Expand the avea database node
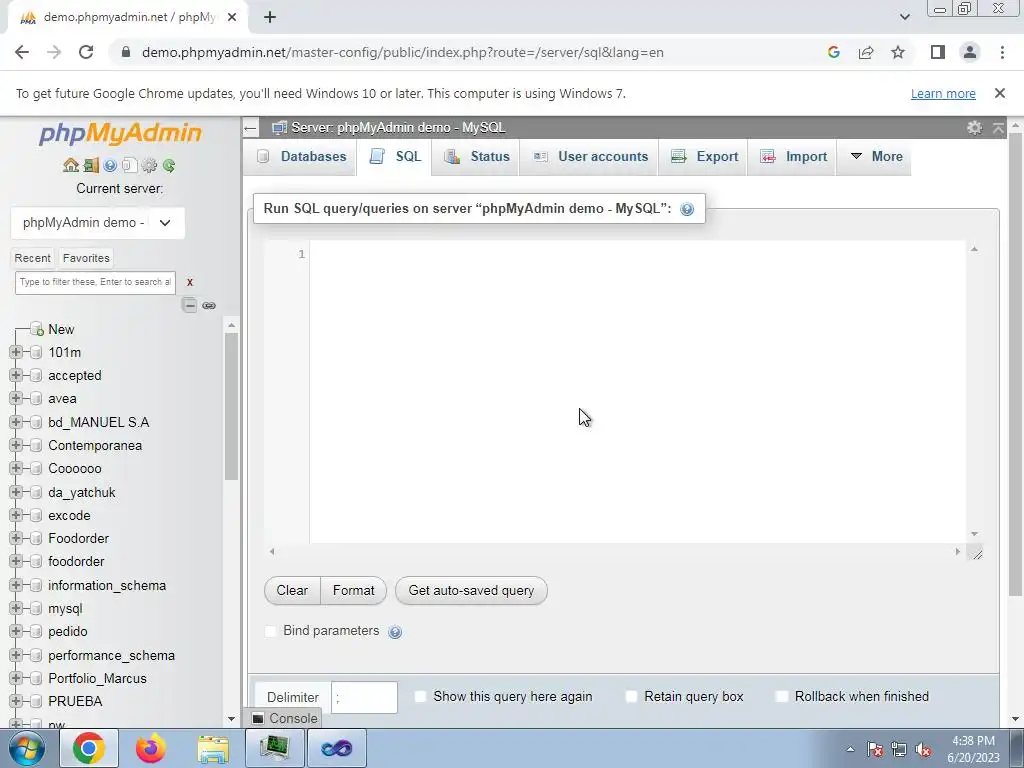This screenshot has width=1024, height=768. (16, 398)
